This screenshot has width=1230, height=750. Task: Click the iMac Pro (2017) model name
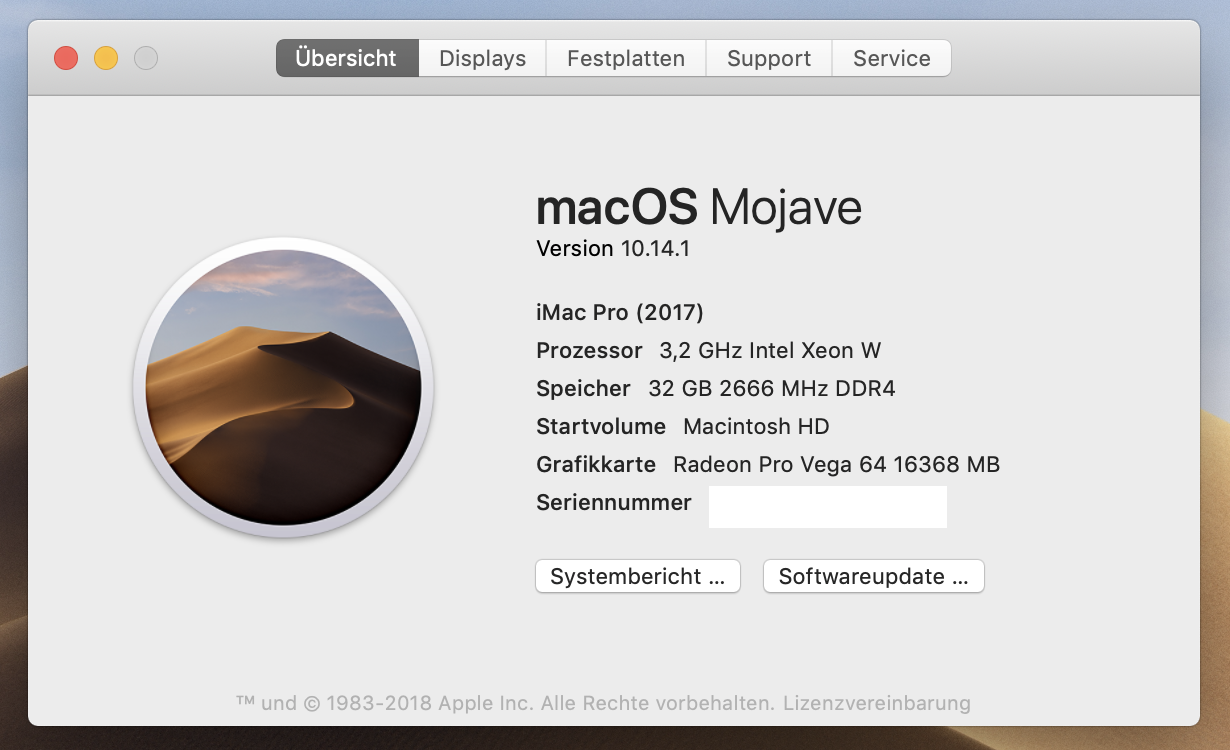(620, 313)
